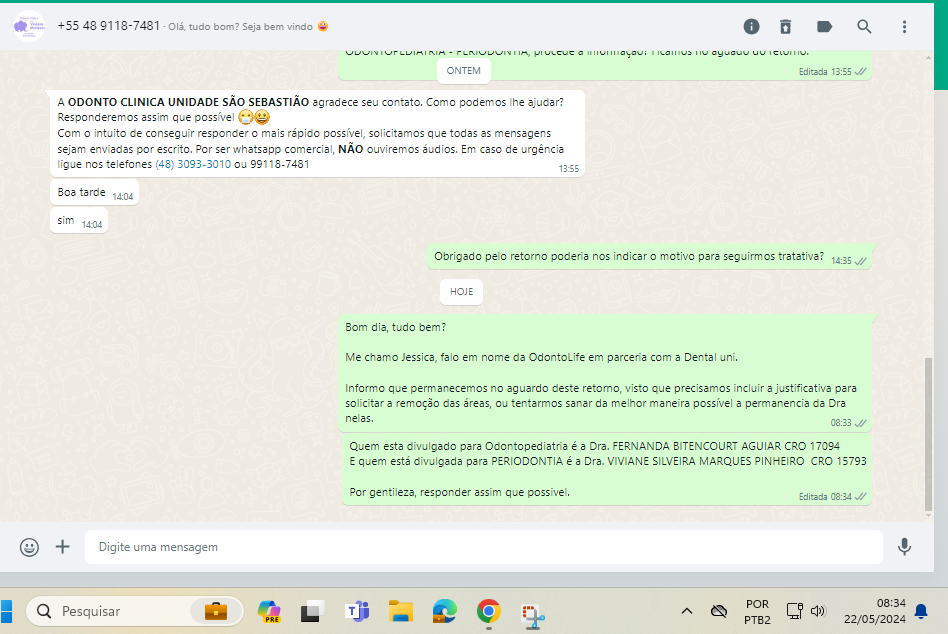948x634 pixels.
Task: Open Snipping Tool from taskbar
Action: [533, 615]
